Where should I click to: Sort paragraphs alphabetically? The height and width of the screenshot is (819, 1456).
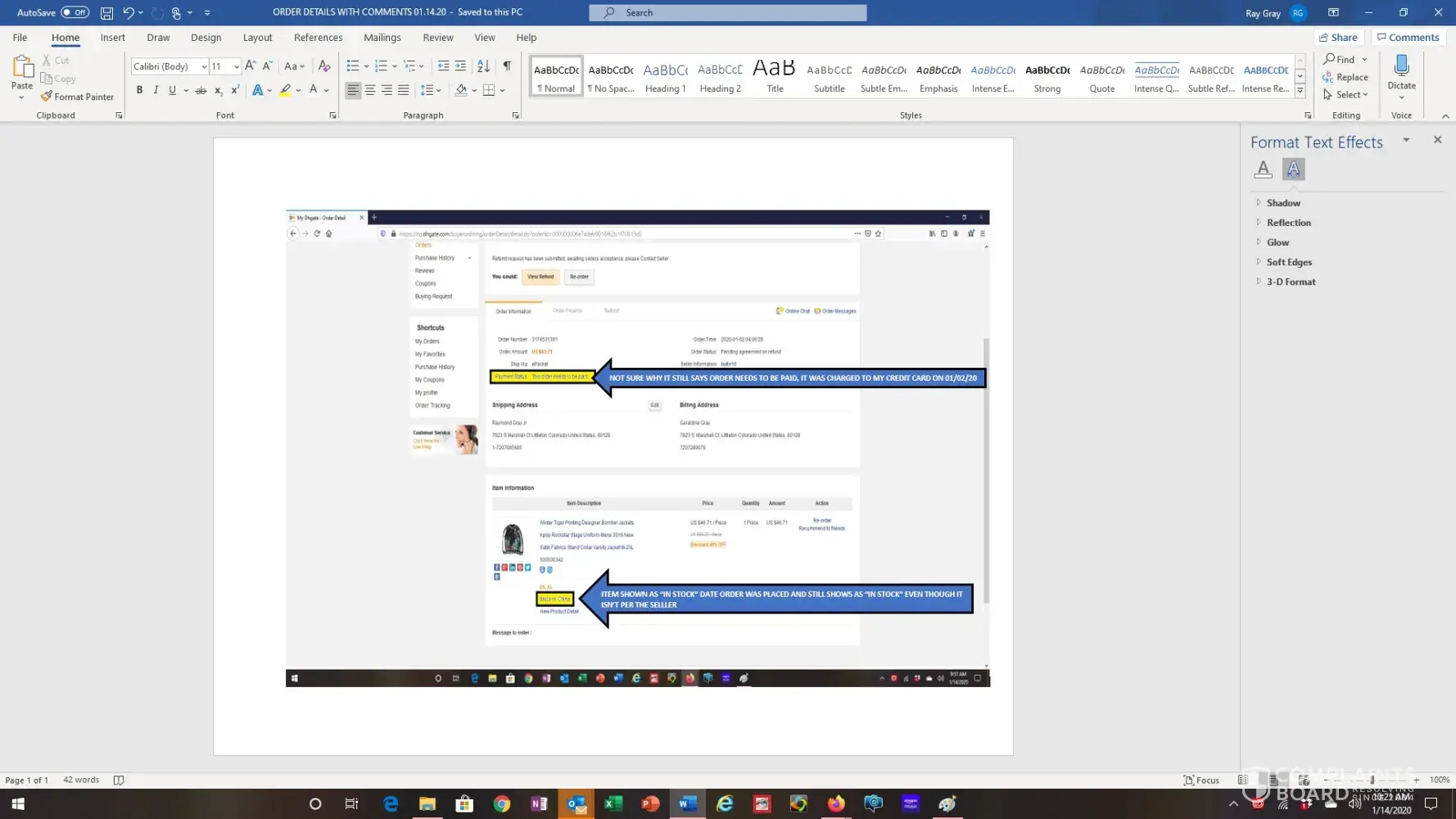pyautogui.click(x=483, y=66)
